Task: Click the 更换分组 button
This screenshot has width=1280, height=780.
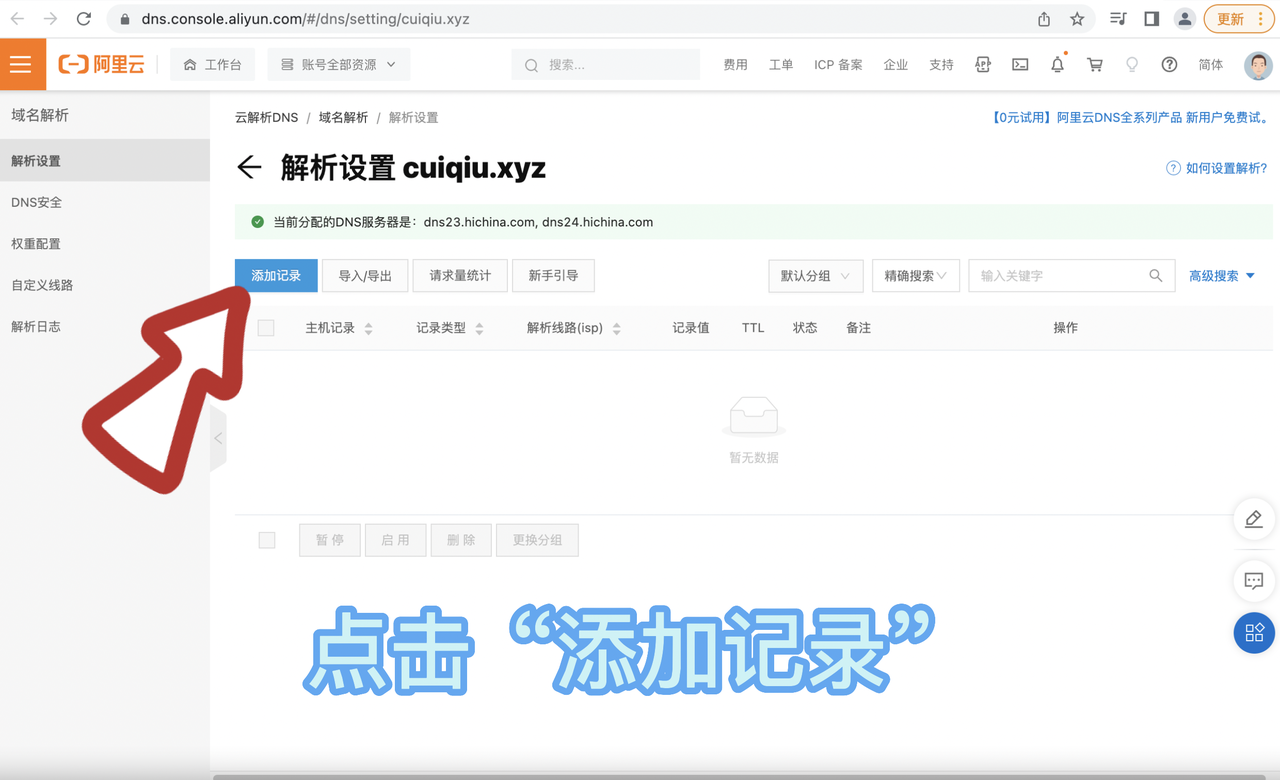Action: pyautogui.click(x=538, y=540)
